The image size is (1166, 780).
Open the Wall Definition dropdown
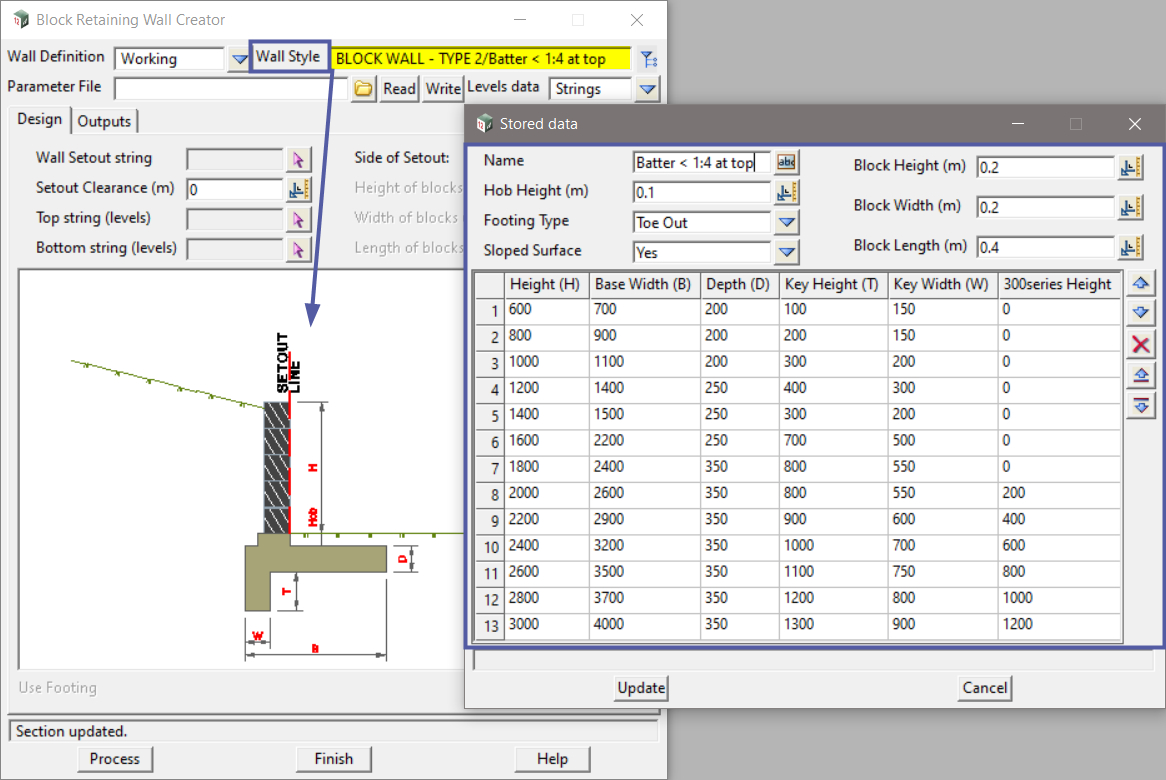coord(239,59)
